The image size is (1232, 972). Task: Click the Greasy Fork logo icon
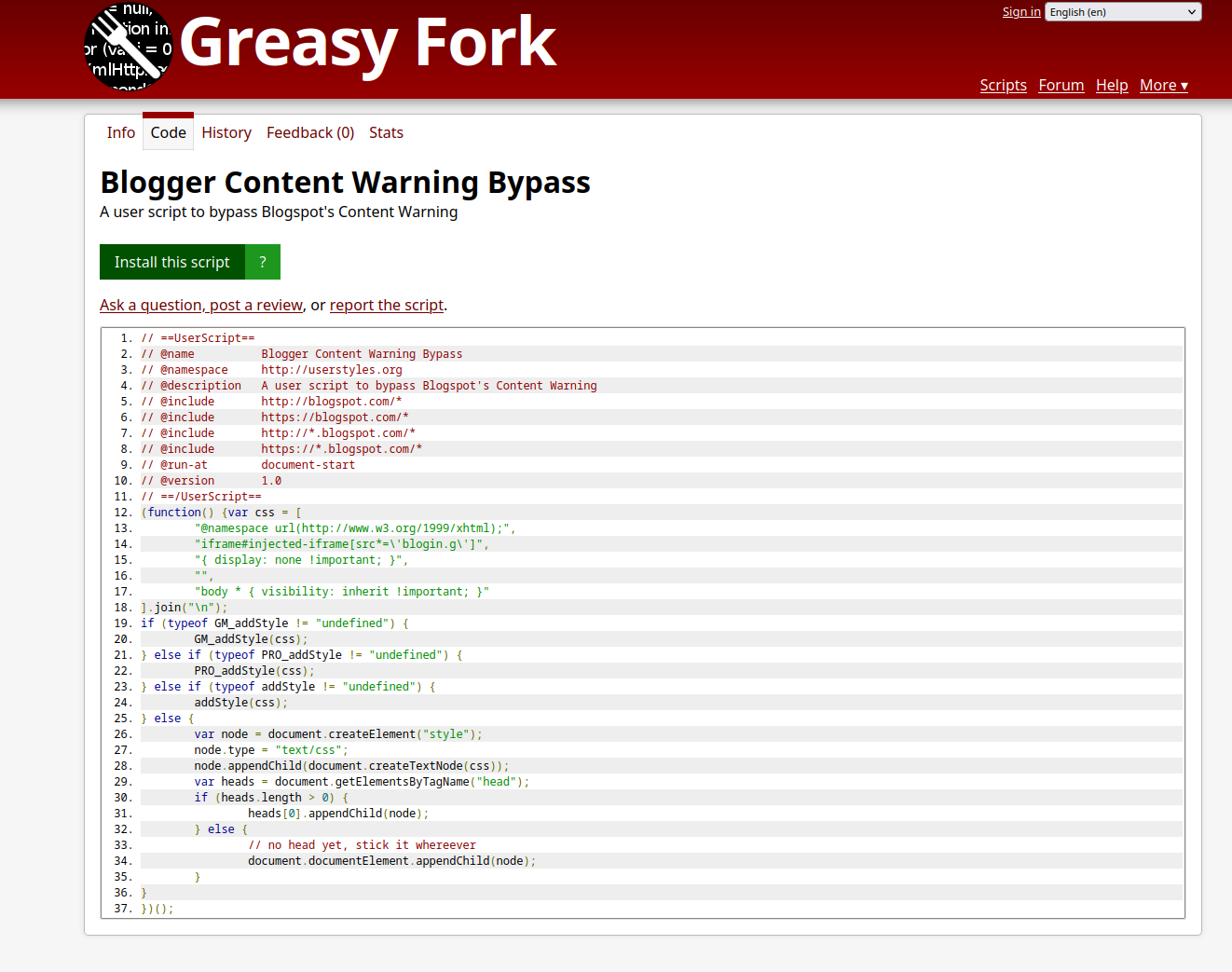pos(129,47)
